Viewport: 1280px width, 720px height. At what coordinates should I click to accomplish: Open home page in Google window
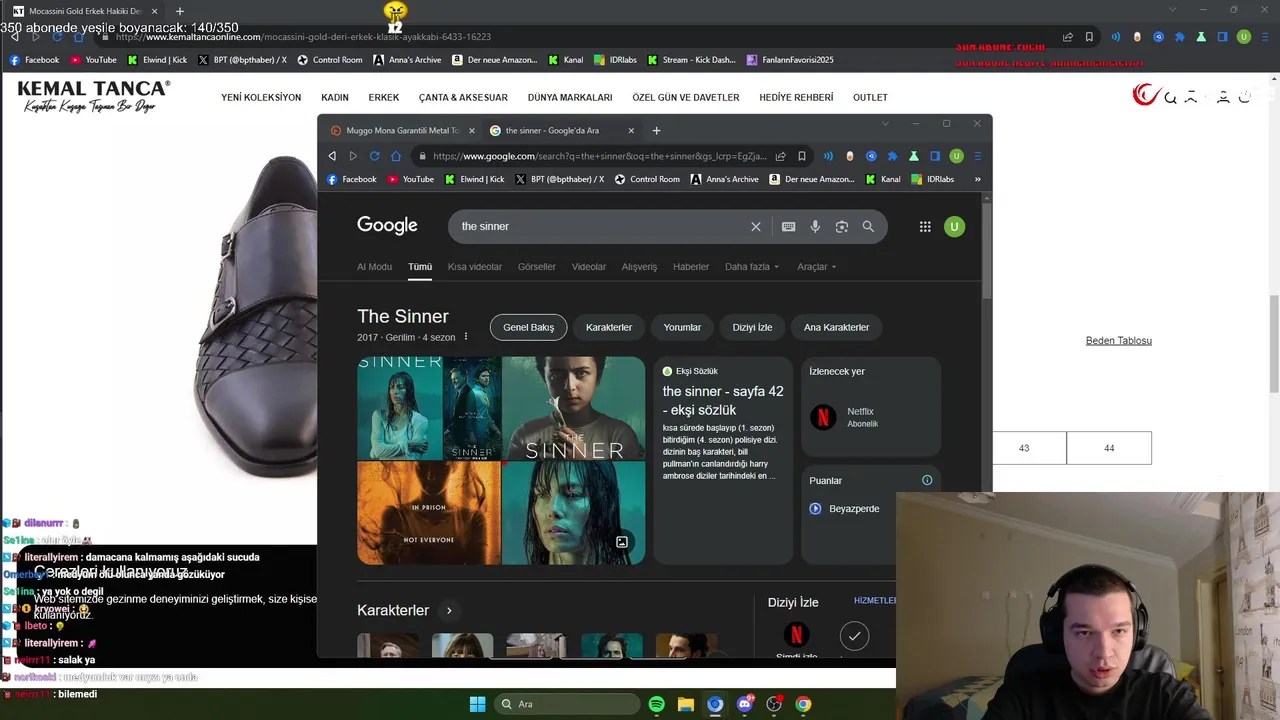pos(396,156)
